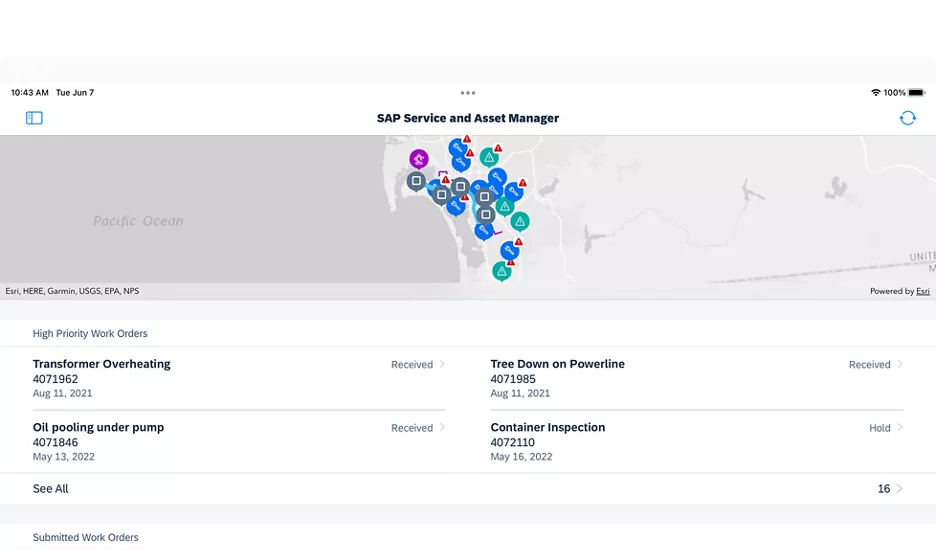This screenshot has height=550, width=936.
Task: See all high priority work orders
Action: click(x=468, y=488)
